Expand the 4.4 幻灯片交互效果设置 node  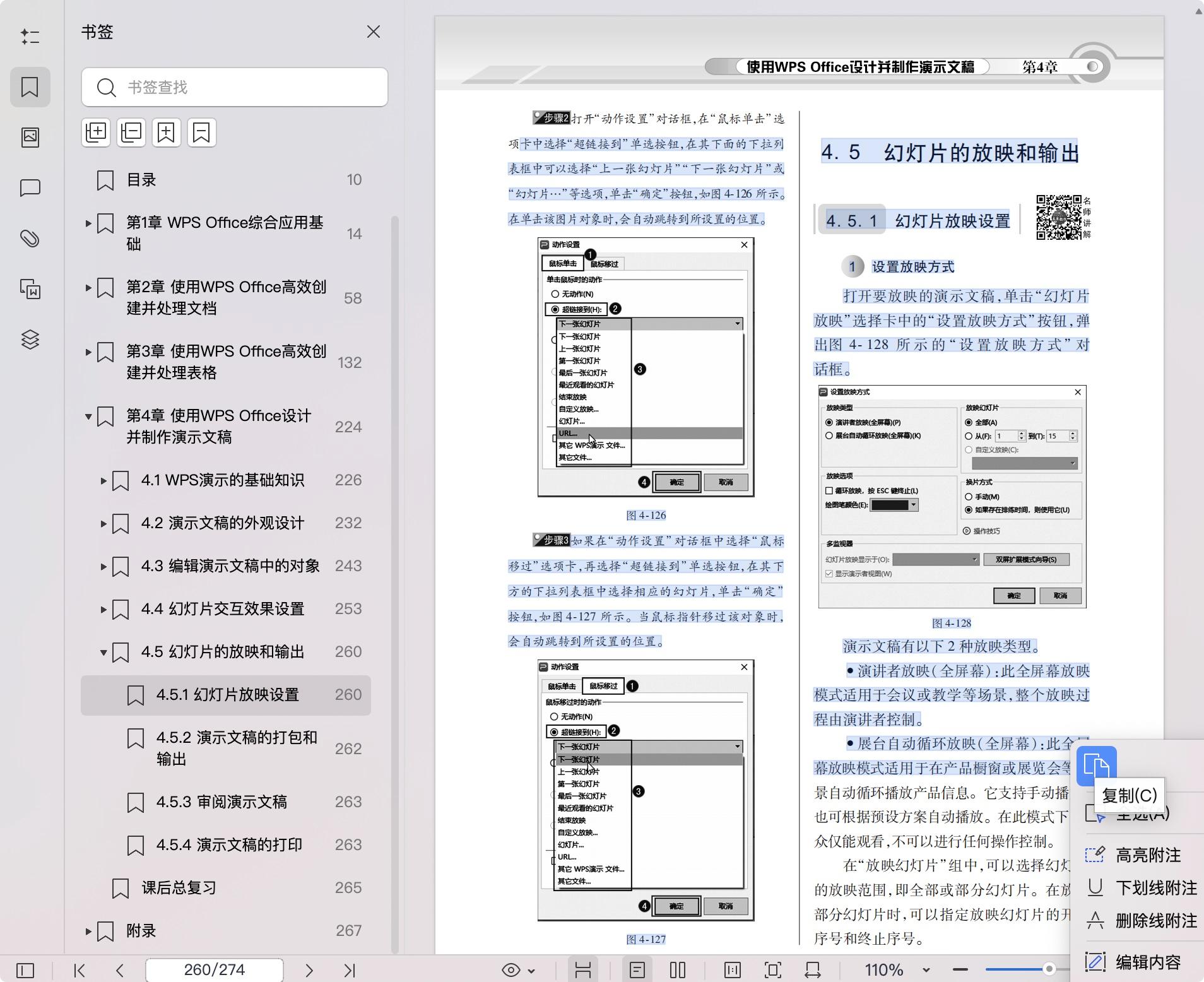pos(103,609)
